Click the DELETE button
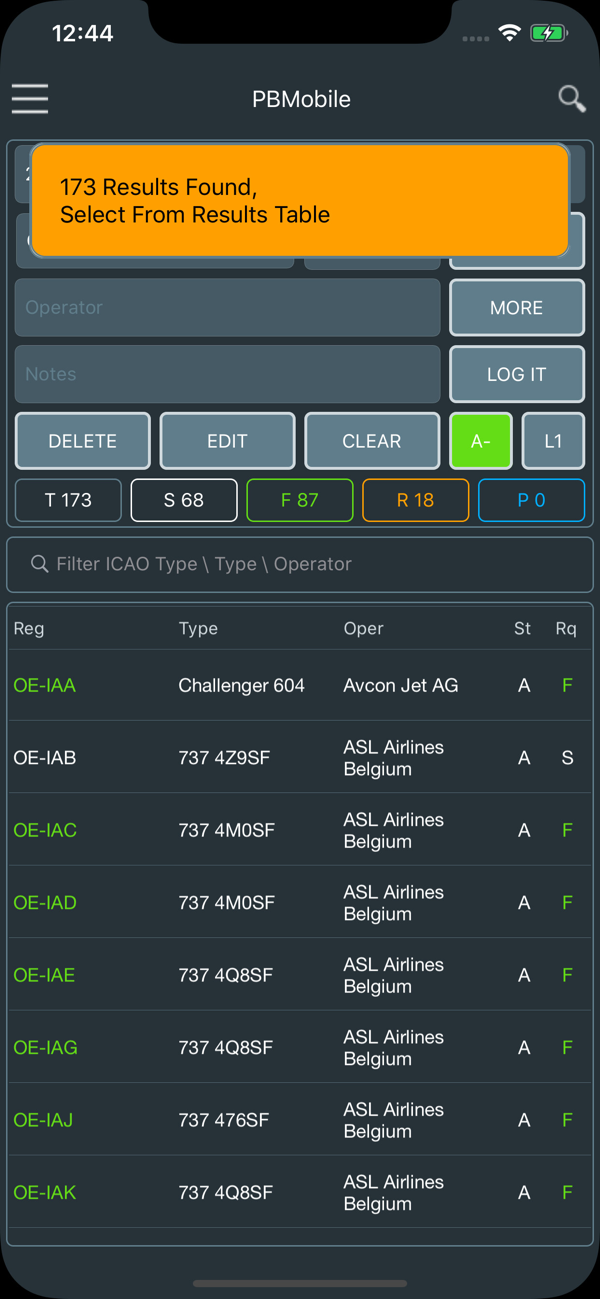The width and height of the screenshot is (600, 1299). (83, 441)
